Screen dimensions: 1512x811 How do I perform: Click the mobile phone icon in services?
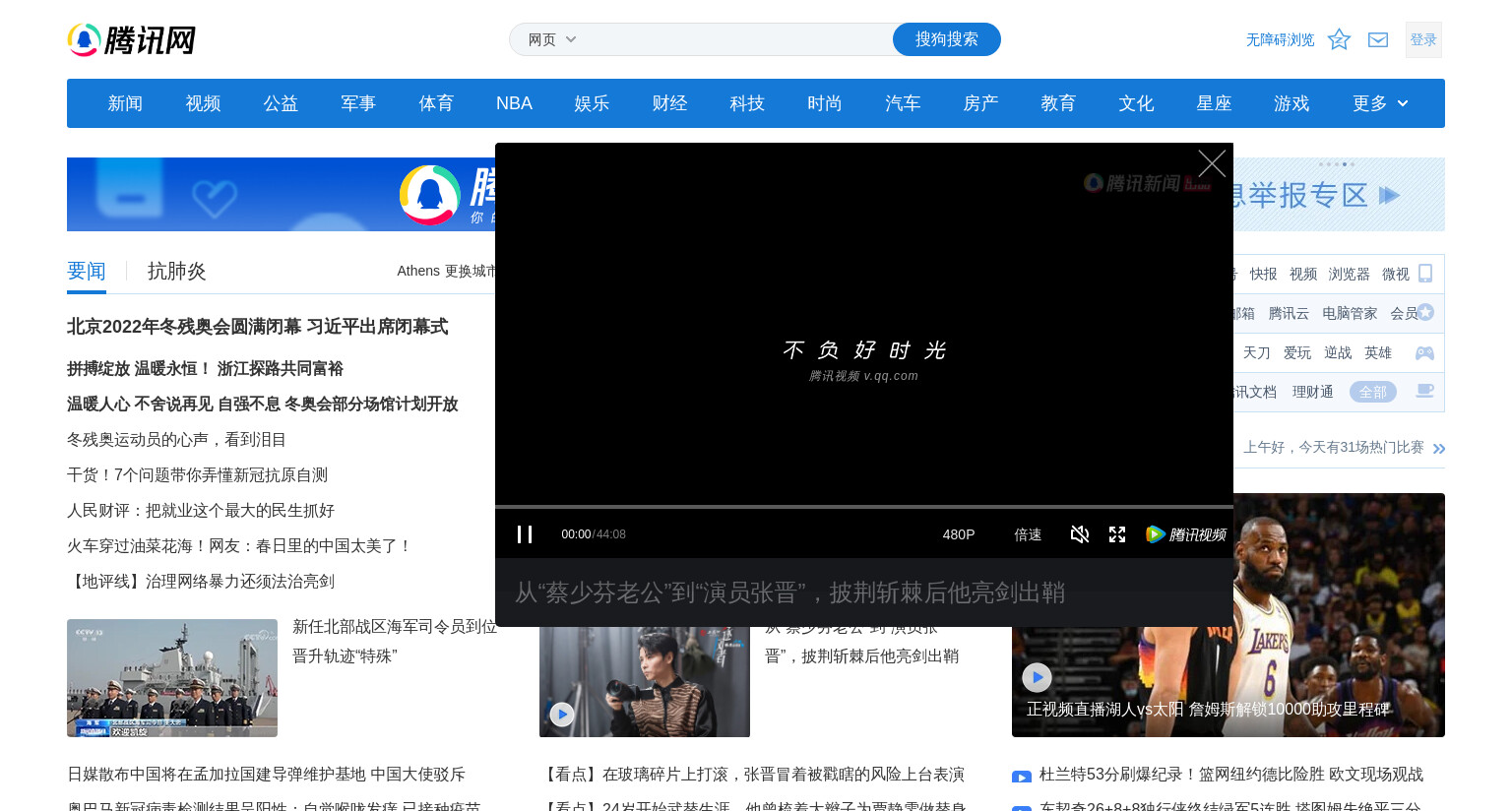coord(1425,274)
